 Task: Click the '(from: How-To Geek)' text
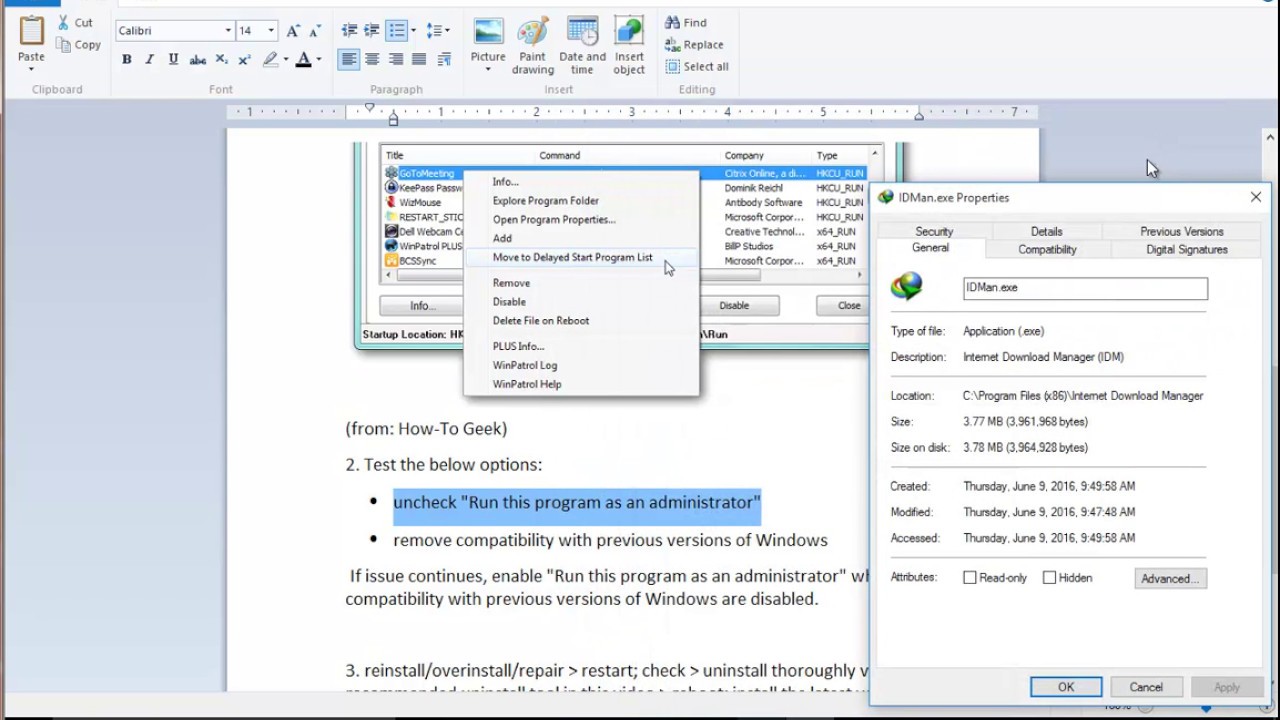(x=426, y=428)
